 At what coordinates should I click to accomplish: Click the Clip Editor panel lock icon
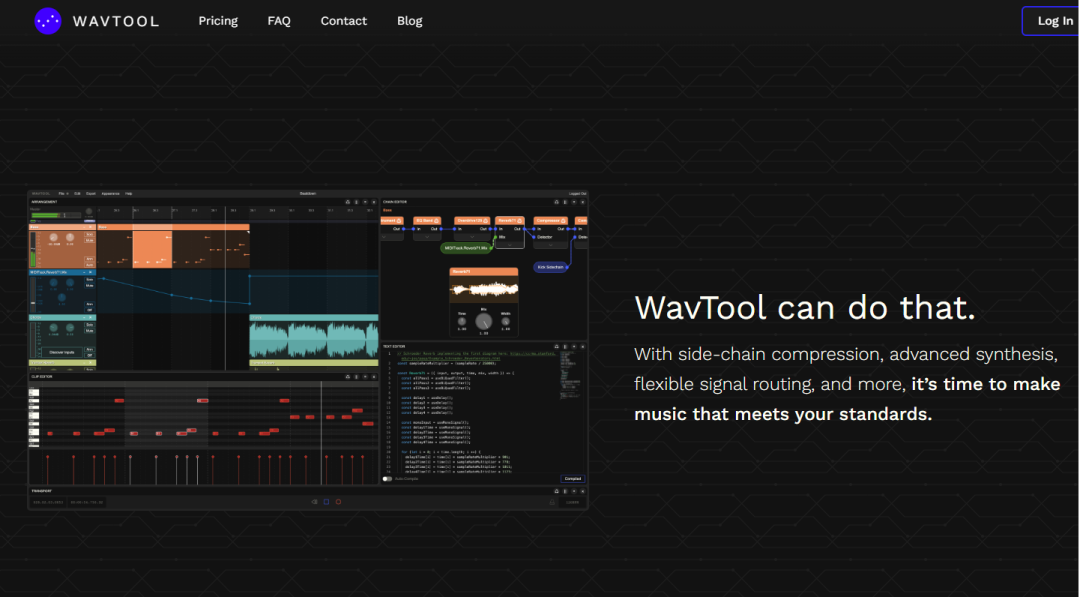point(348,377)
